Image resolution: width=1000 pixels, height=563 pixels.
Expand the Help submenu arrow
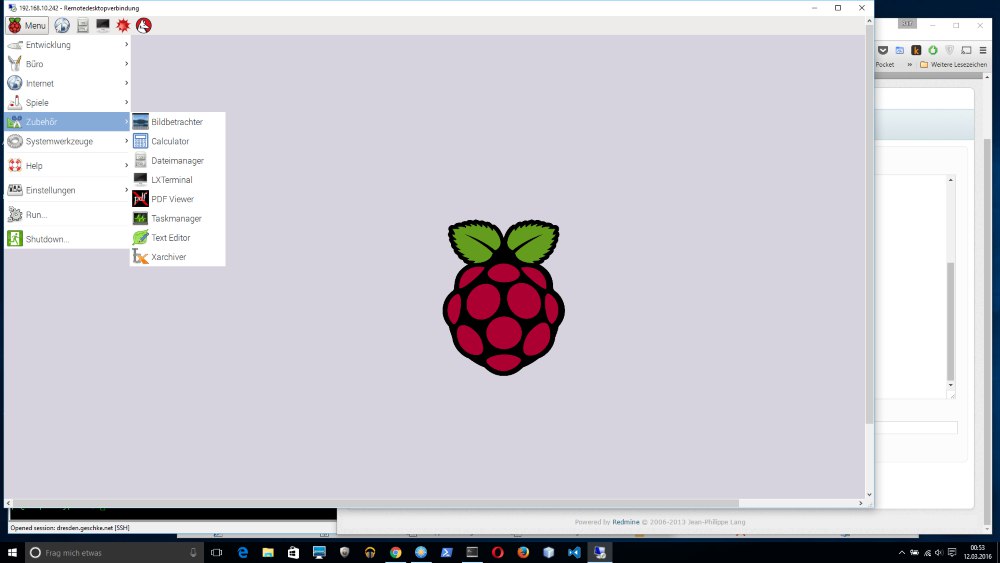click(x=126, y=165)
